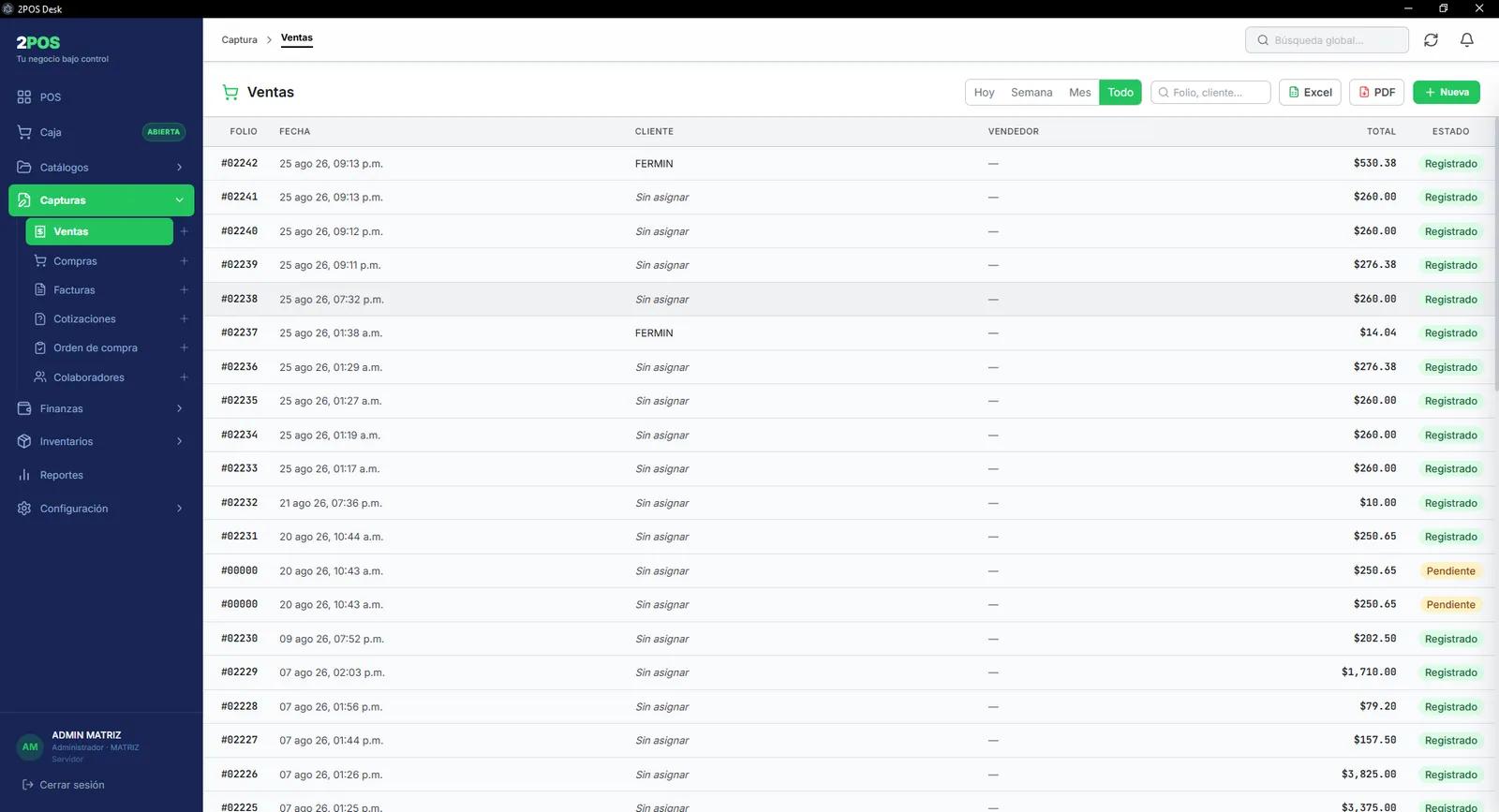The image size is (1499, 812).
Task: Select the Semana filter tab
Action: tap(1031, 93)
